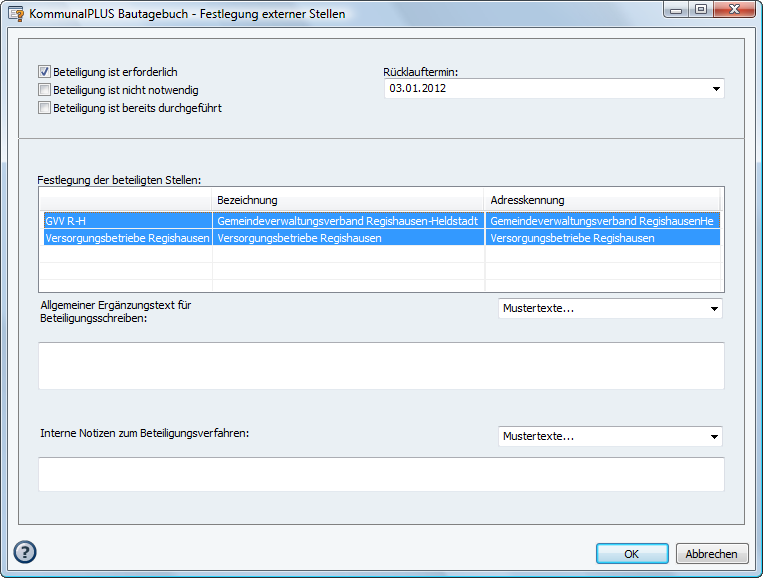Click into the Allgemeiner Ergänzungstext text area
This screenshot has width=763, height=578.
(x=380, y=365)
